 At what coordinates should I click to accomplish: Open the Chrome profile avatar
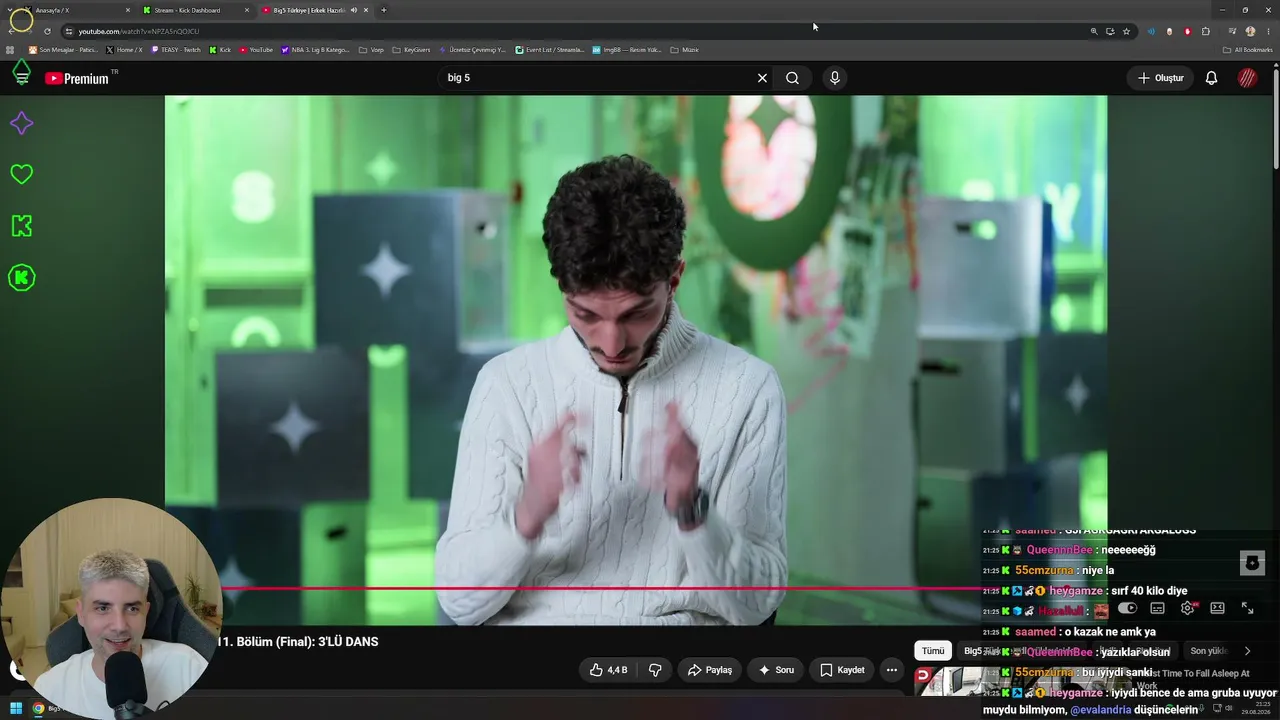1250,31
